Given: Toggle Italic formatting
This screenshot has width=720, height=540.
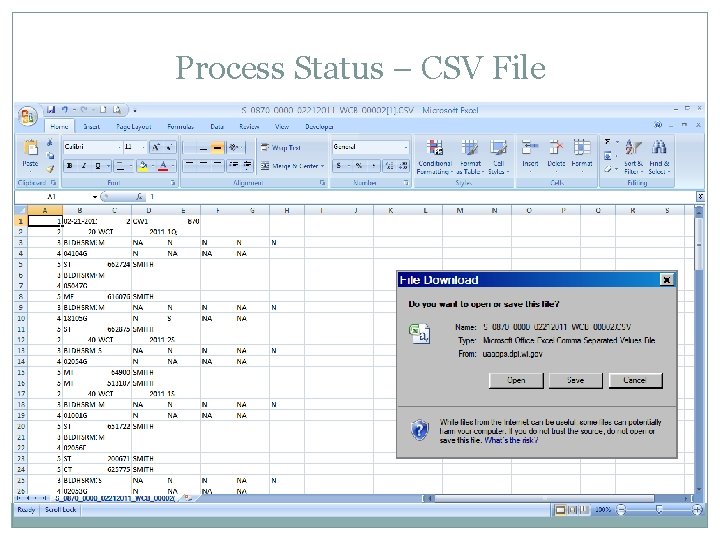Looking at the screenshot, I should [84, 166].
